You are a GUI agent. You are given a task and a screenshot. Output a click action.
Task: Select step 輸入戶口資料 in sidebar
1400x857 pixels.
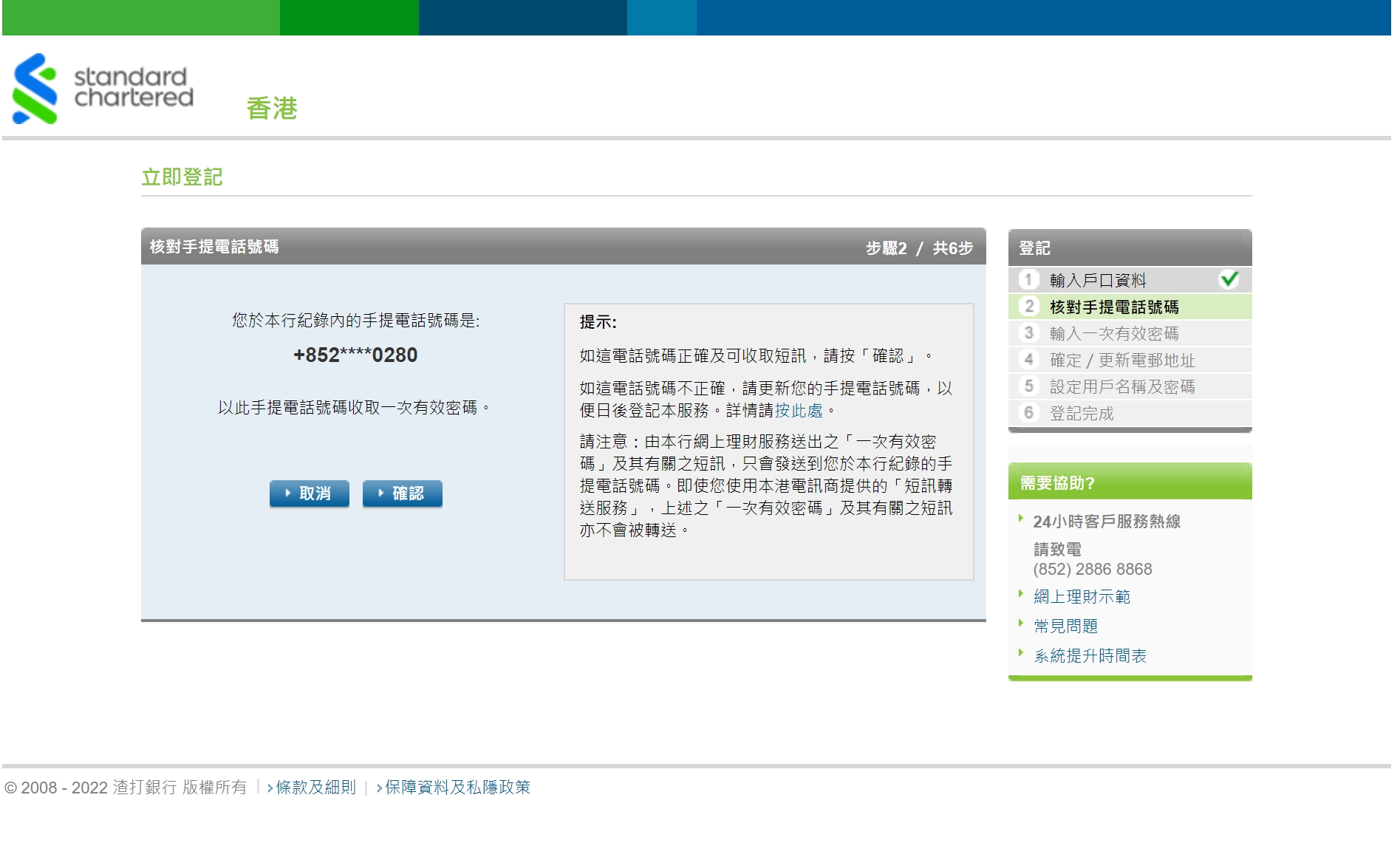point(1097,281)
